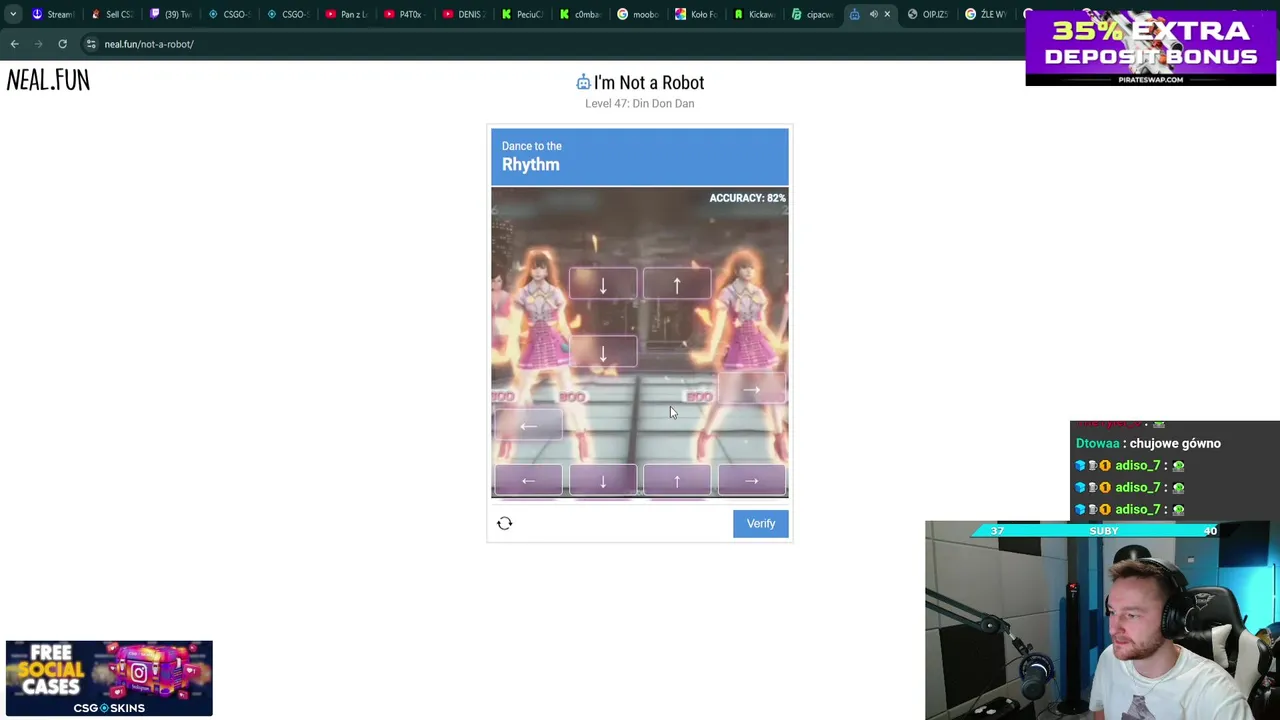1280x720 pixels.
Task: Switch to the cipacw tab
Action: coord(813,14)
